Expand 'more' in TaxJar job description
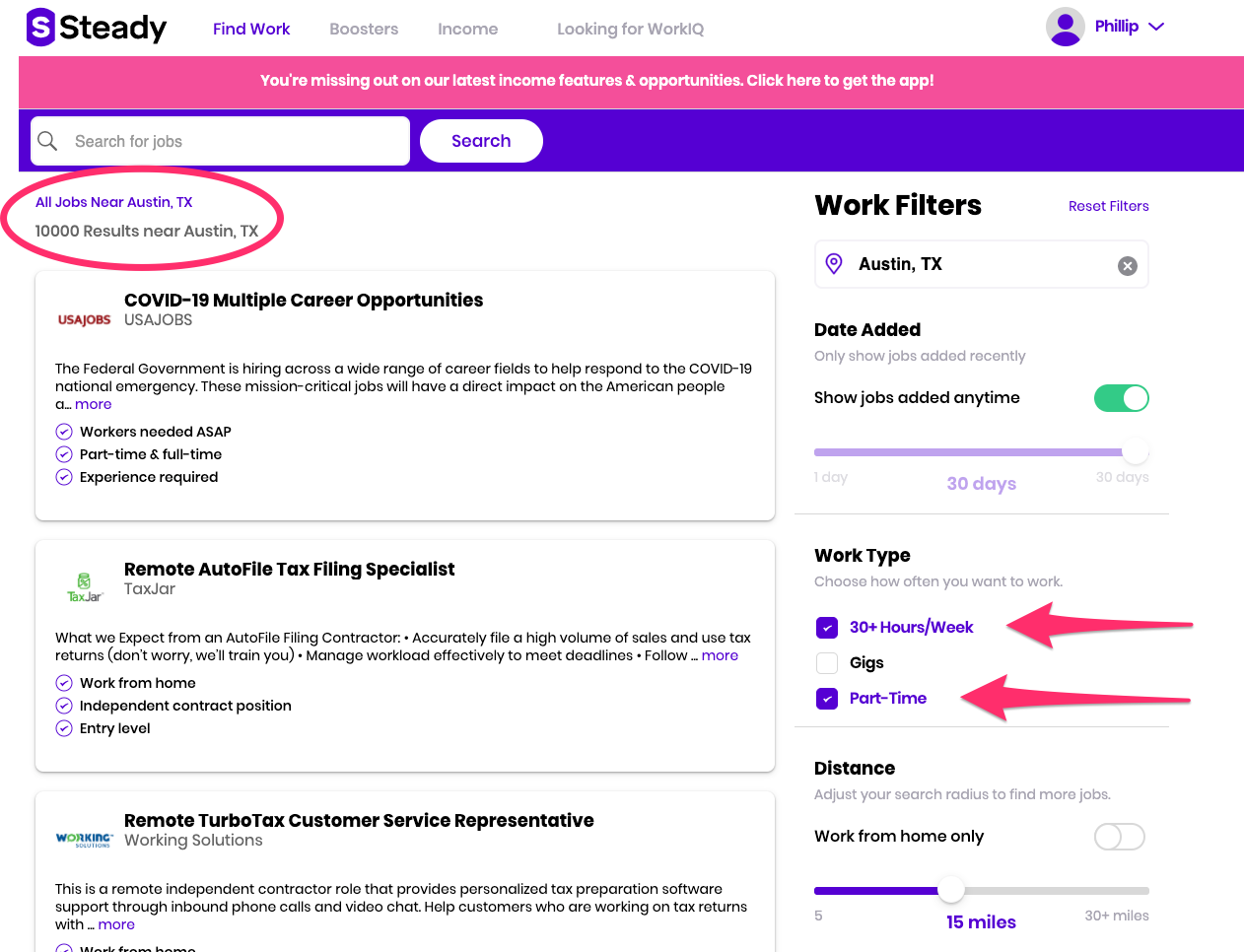 point(720,655)
